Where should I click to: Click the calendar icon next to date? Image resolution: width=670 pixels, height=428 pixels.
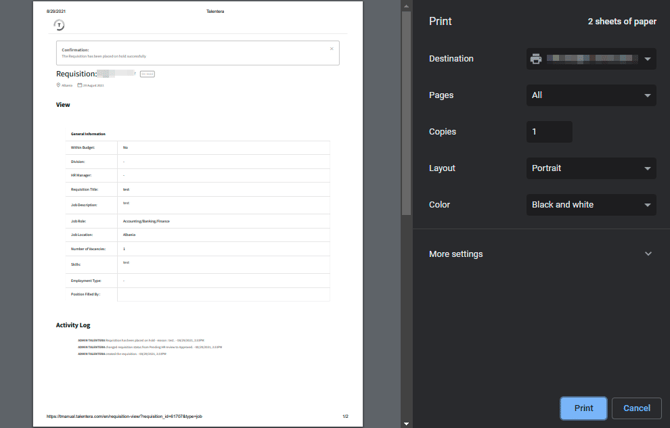coord(80,85)
